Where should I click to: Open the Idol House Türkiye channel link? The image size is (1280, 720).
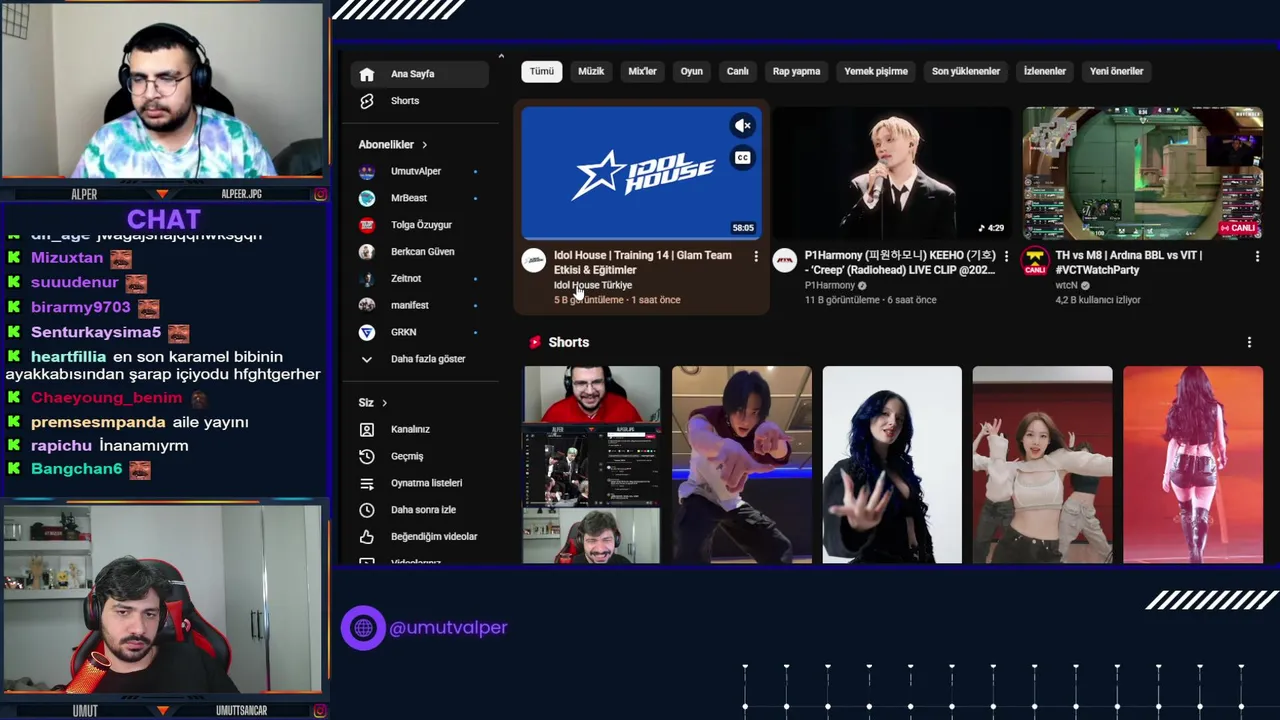coord(593,285)
